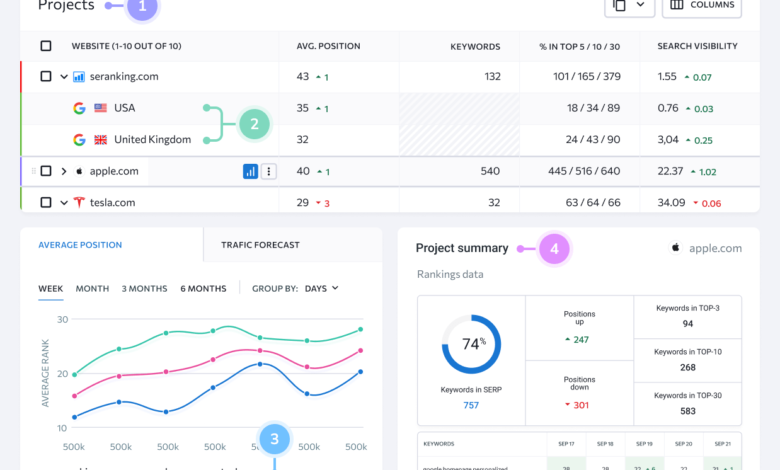Click tesla.com avg. position 29

(x=302, y=202)
